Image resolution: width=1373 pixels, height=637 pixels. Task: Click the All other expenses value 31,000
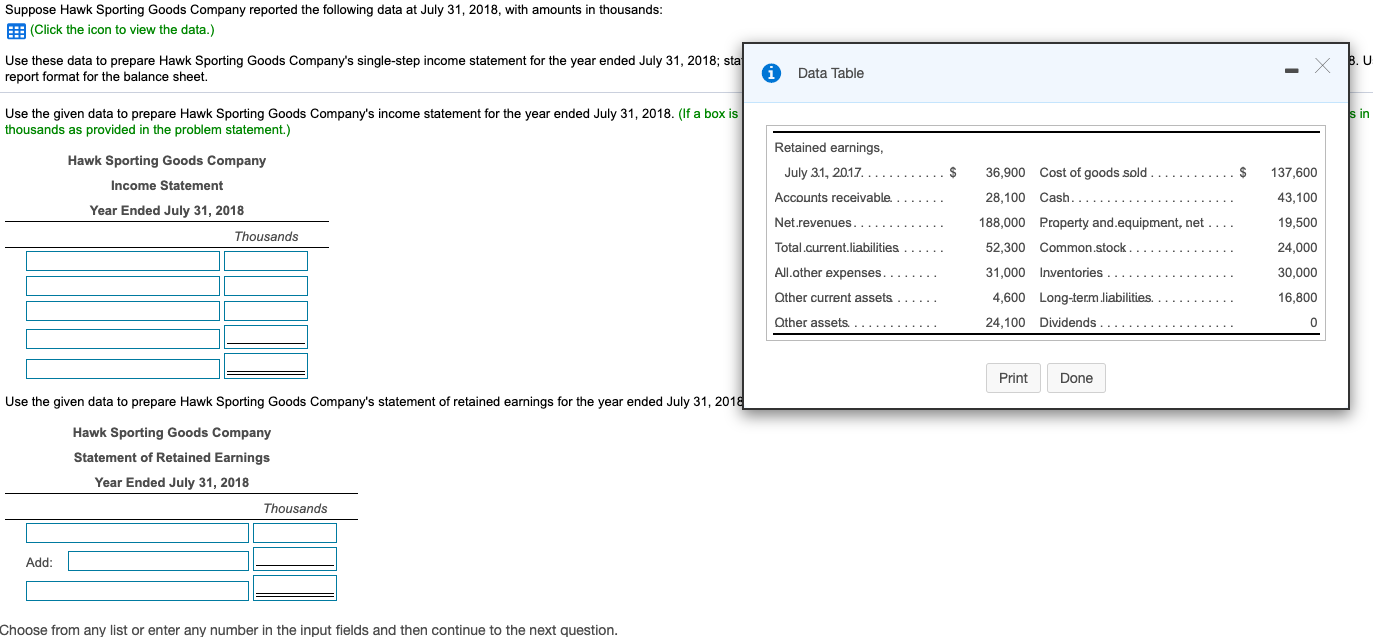[1005, 272]
